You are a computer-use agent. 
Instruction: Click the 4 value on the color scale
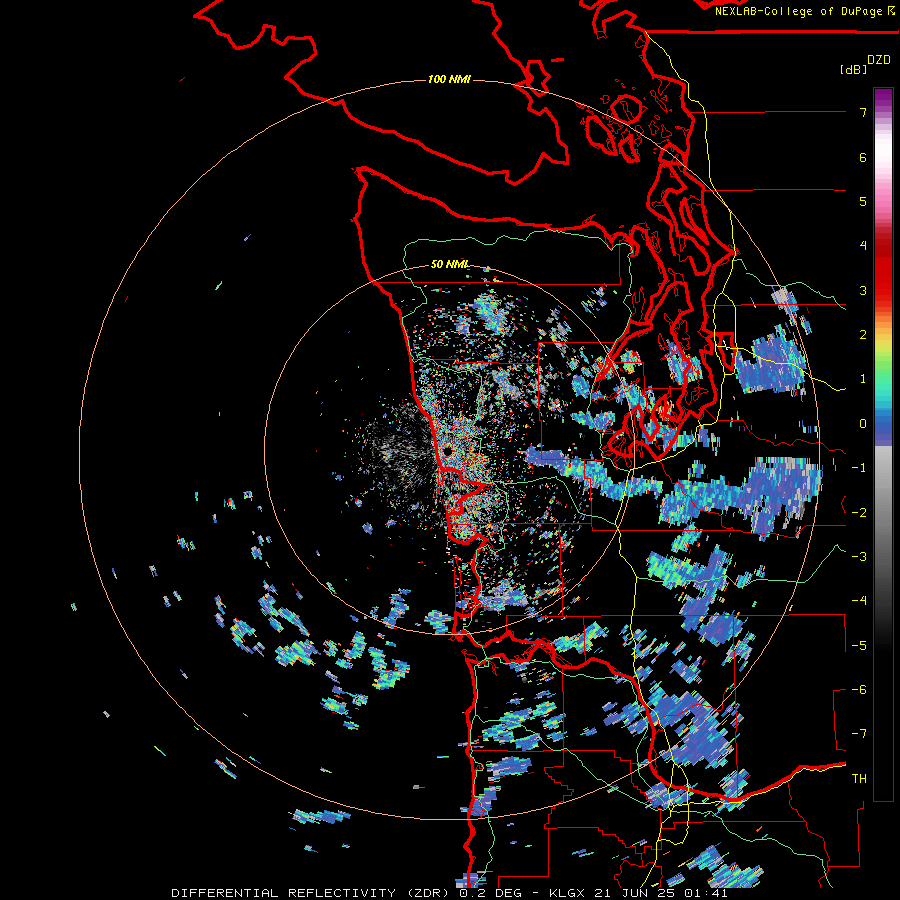tap(863, 246)
